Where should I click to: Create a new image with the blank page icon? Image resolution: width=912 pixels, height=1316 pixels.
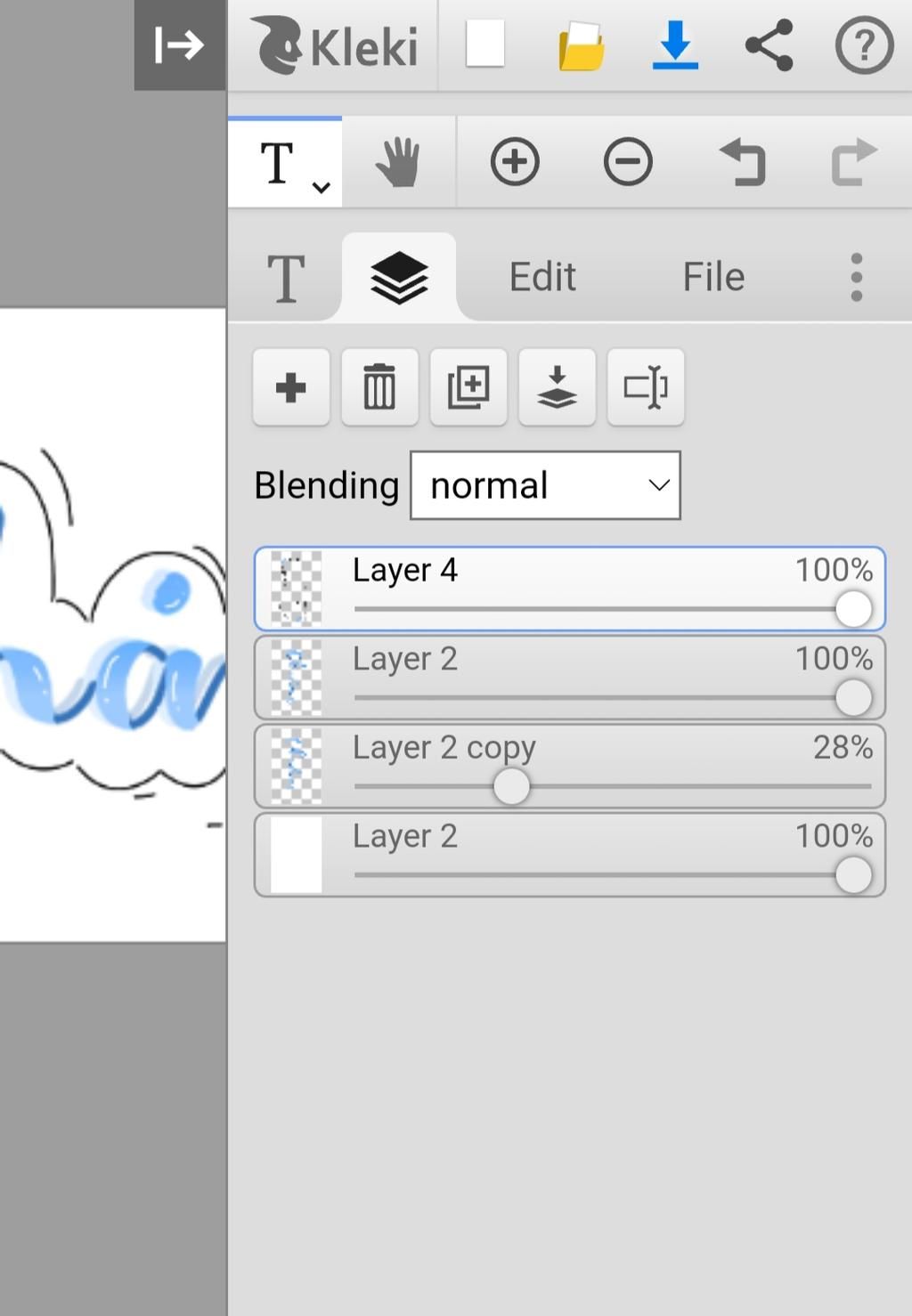pos(485,45)
